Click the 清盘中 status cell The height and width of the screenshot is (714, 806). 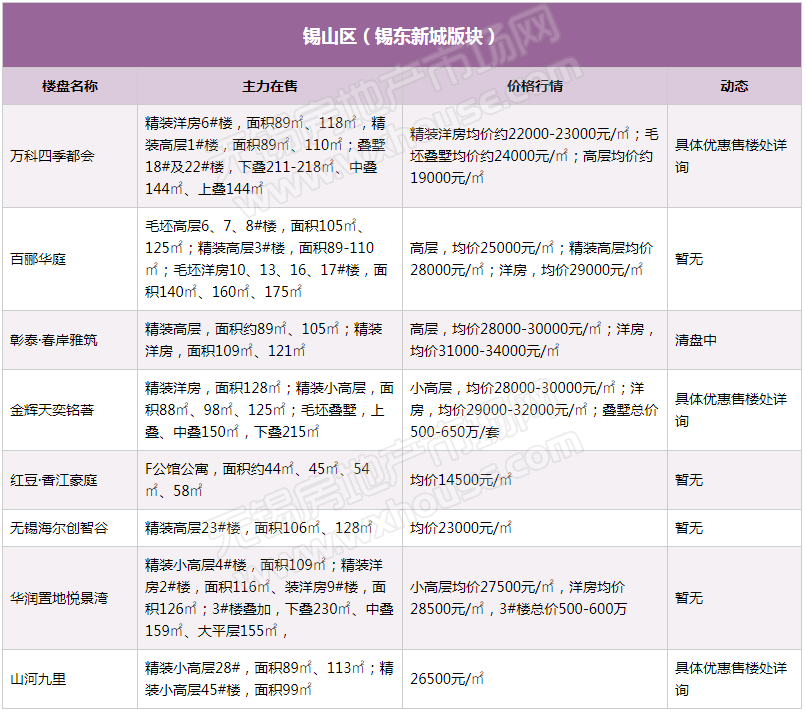click(696, 340)
